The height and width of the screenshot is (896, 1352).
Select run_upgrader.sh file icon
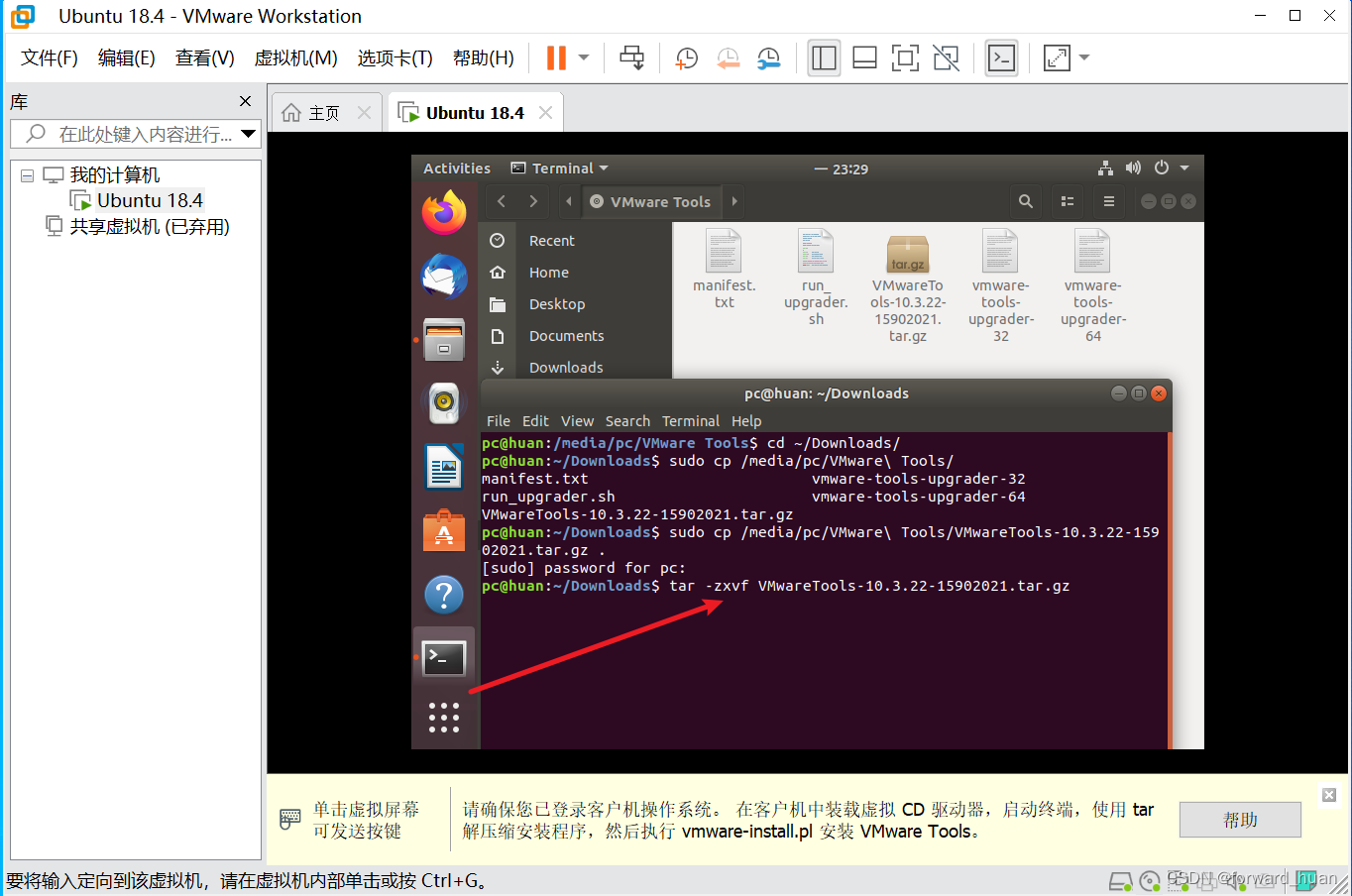coord(816,251)
